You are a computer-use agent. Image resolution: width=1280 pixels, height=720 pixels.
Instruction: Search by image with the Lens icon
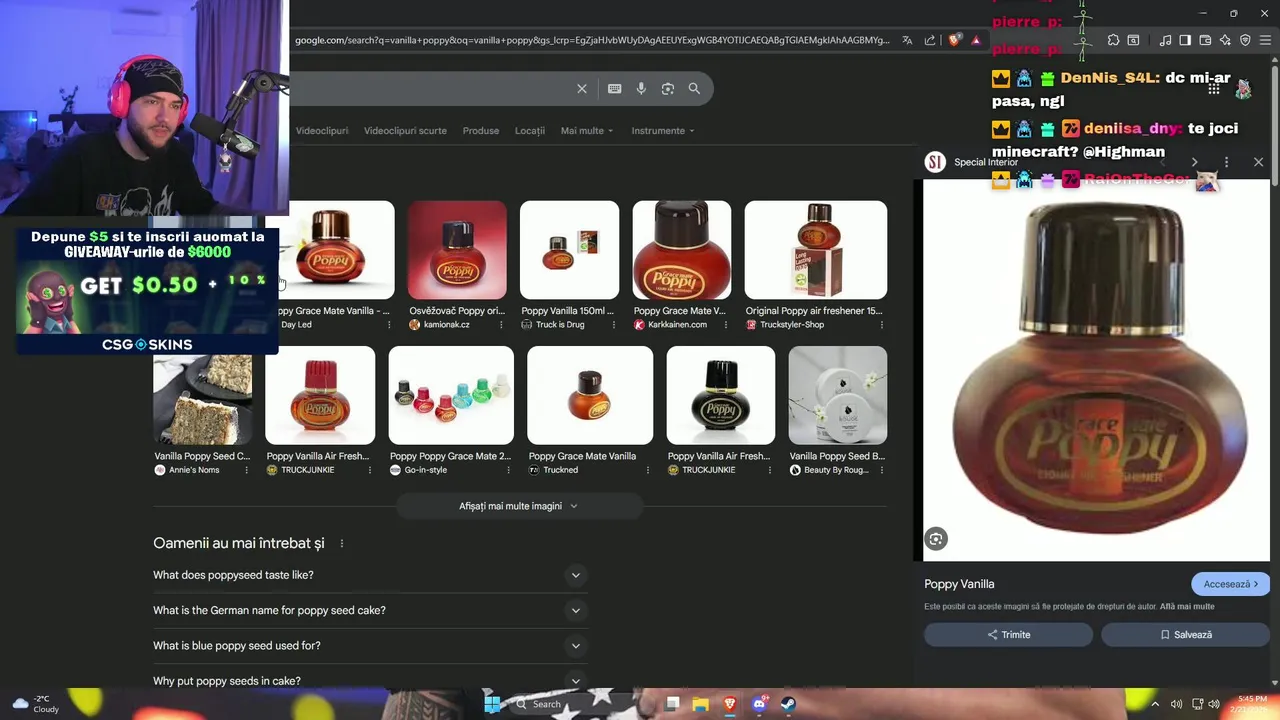point(668,89)
